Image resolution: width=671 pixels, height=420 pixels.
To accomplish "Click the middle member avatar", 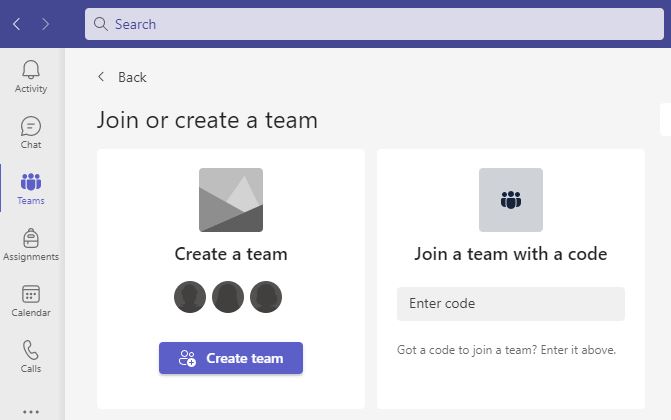I will click(228, 297).
